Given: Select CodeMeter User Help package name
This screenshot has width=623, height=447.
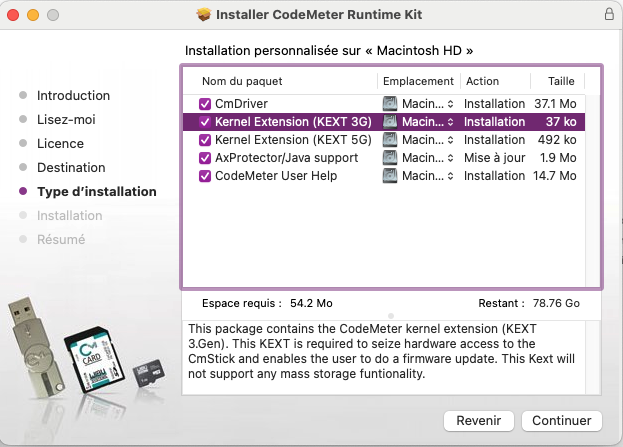Looking at the screenshot, I should pyautogui.click(x=276, y=176).
